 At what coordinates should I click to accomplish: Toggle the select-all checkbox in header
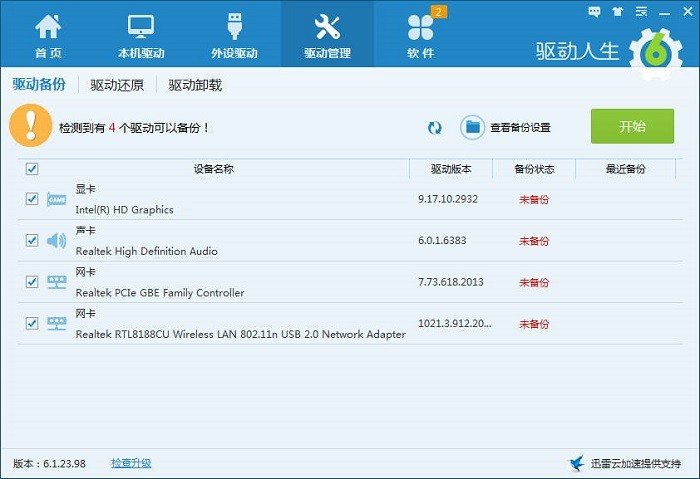pyautogui.click(x=32, y=169)
